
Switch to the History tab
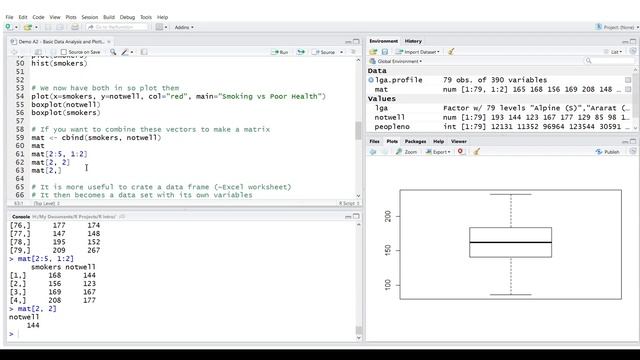(413, 41)
